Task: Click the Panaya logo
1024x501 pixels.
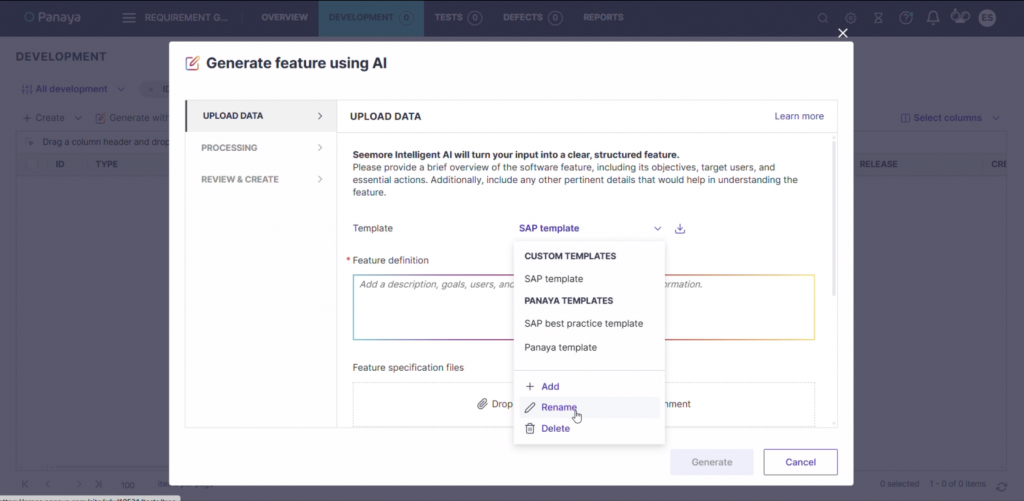Action: 52,18
